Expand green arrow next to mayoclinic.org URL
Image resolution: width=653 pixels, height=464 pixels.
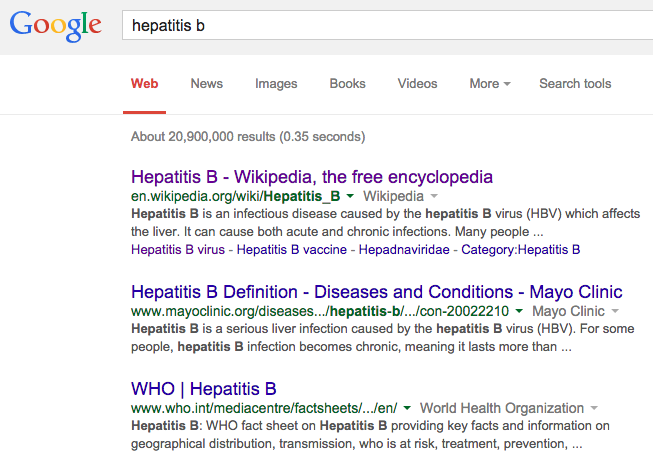coord(519,311)
